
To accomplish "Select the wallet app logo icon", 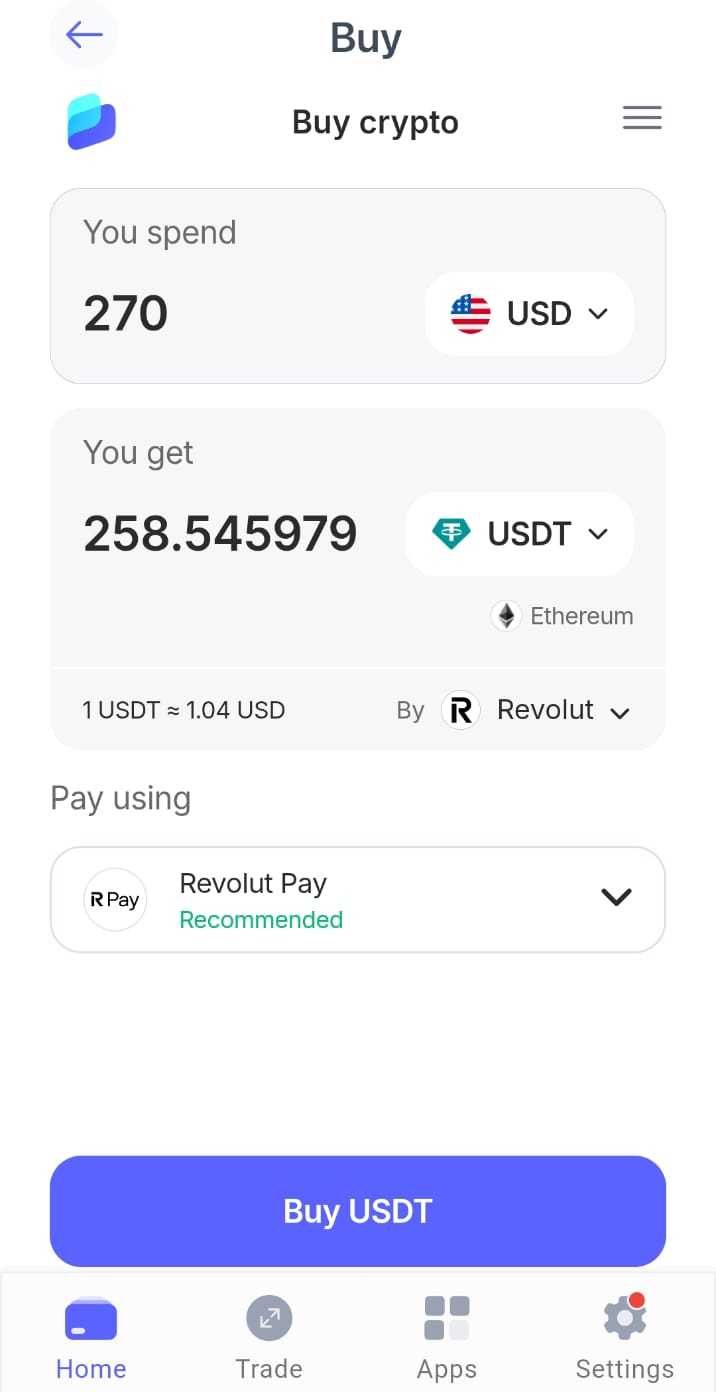I will 90,120.
